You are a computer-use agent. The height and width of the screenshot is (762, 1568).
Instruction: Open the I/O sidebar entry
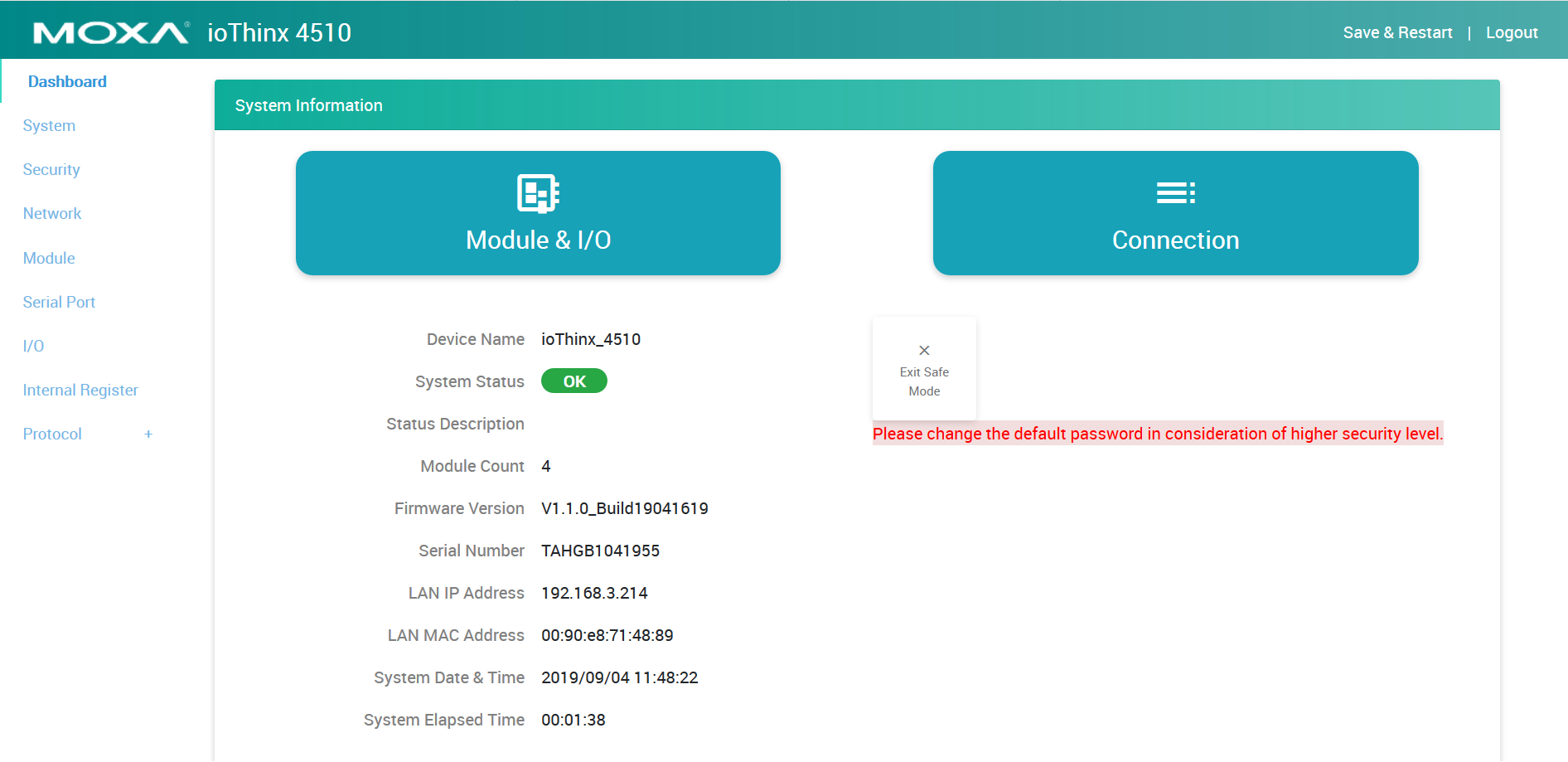(x=33, y=346)
